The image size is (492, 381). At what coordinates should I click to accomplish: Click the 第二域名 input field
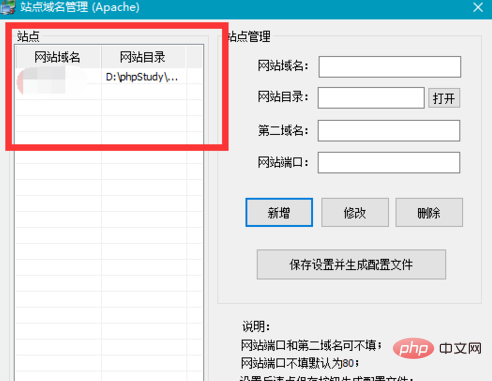[389, 131]
